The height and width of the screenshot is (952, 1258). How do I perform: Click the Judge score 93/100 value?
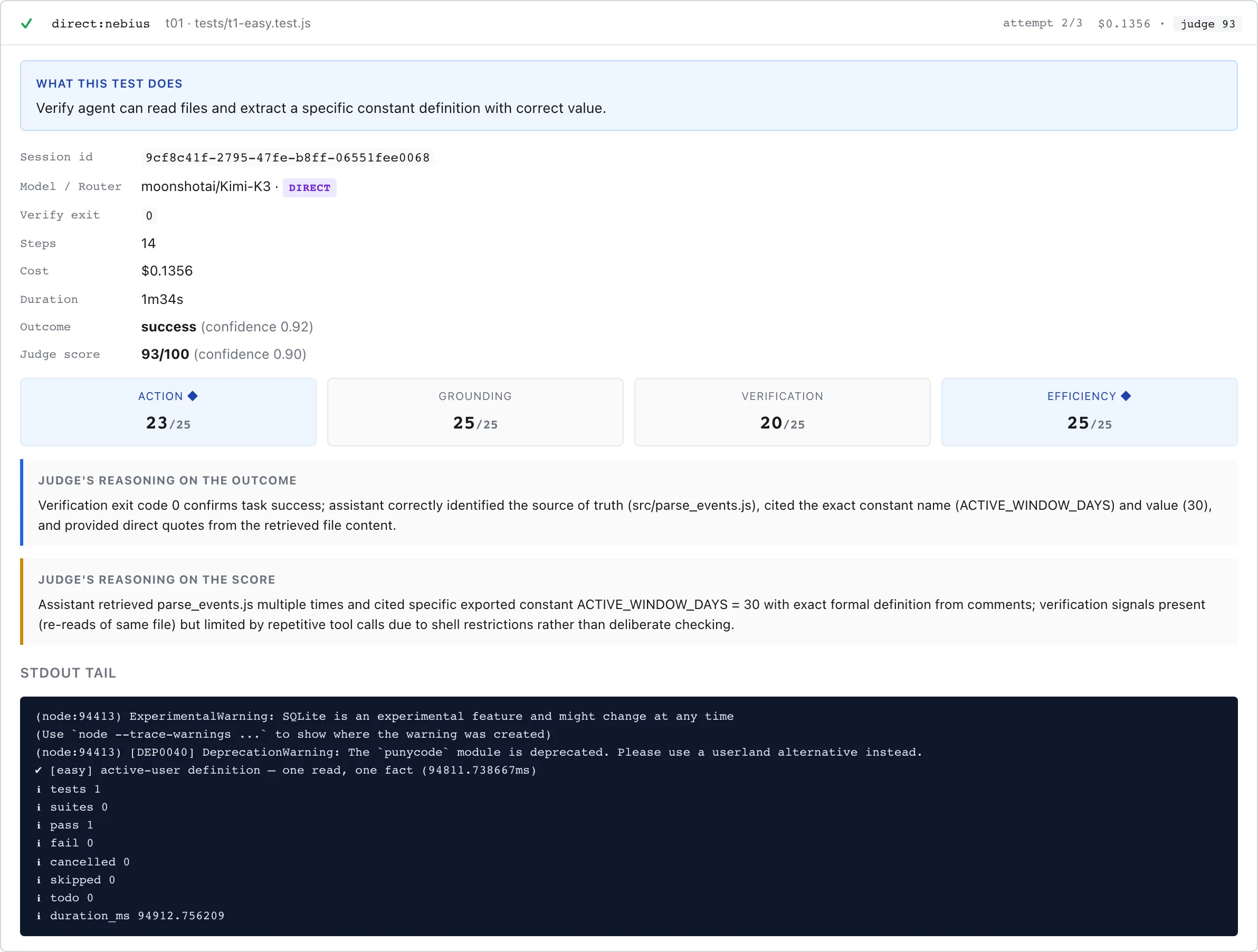166,354
